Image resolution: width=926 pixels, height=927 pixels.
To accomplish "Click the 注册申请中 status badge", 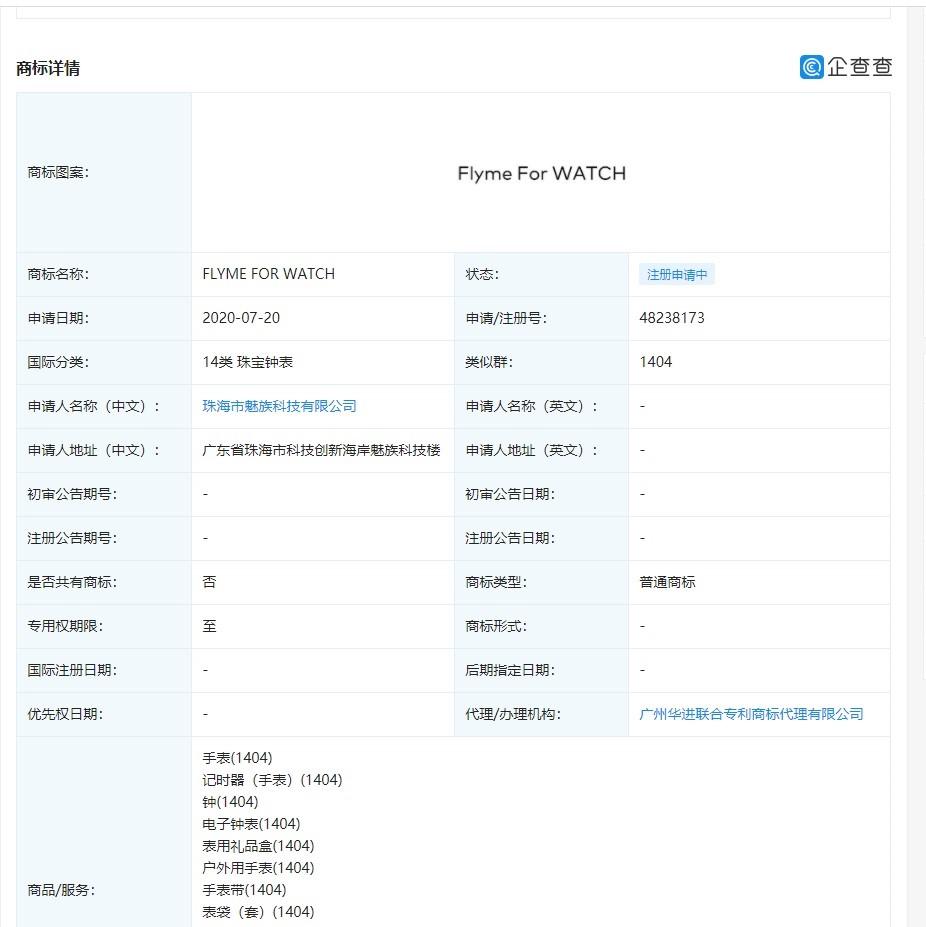I will click(676, 274).
